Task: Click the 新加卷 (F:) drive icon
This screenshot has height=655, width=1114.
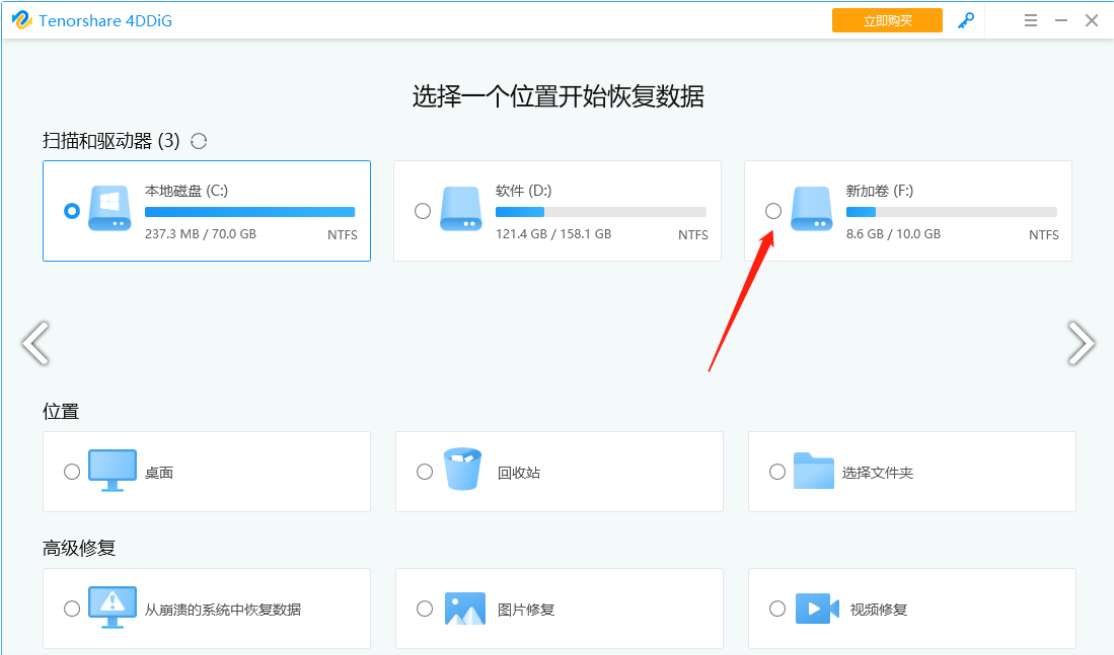Action: [x=812, y=208]
